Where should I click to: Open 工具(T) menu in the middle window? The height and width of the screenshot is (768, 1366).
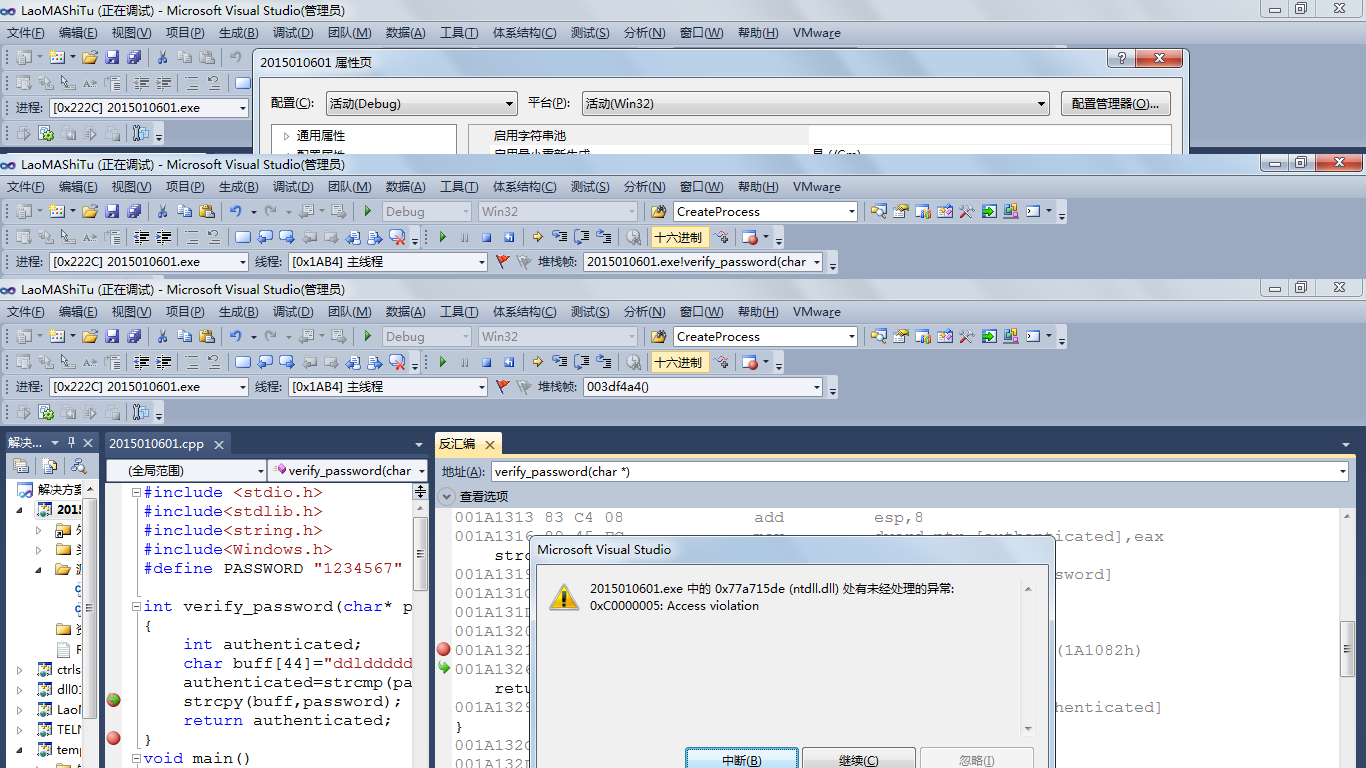tap(459, 187)
